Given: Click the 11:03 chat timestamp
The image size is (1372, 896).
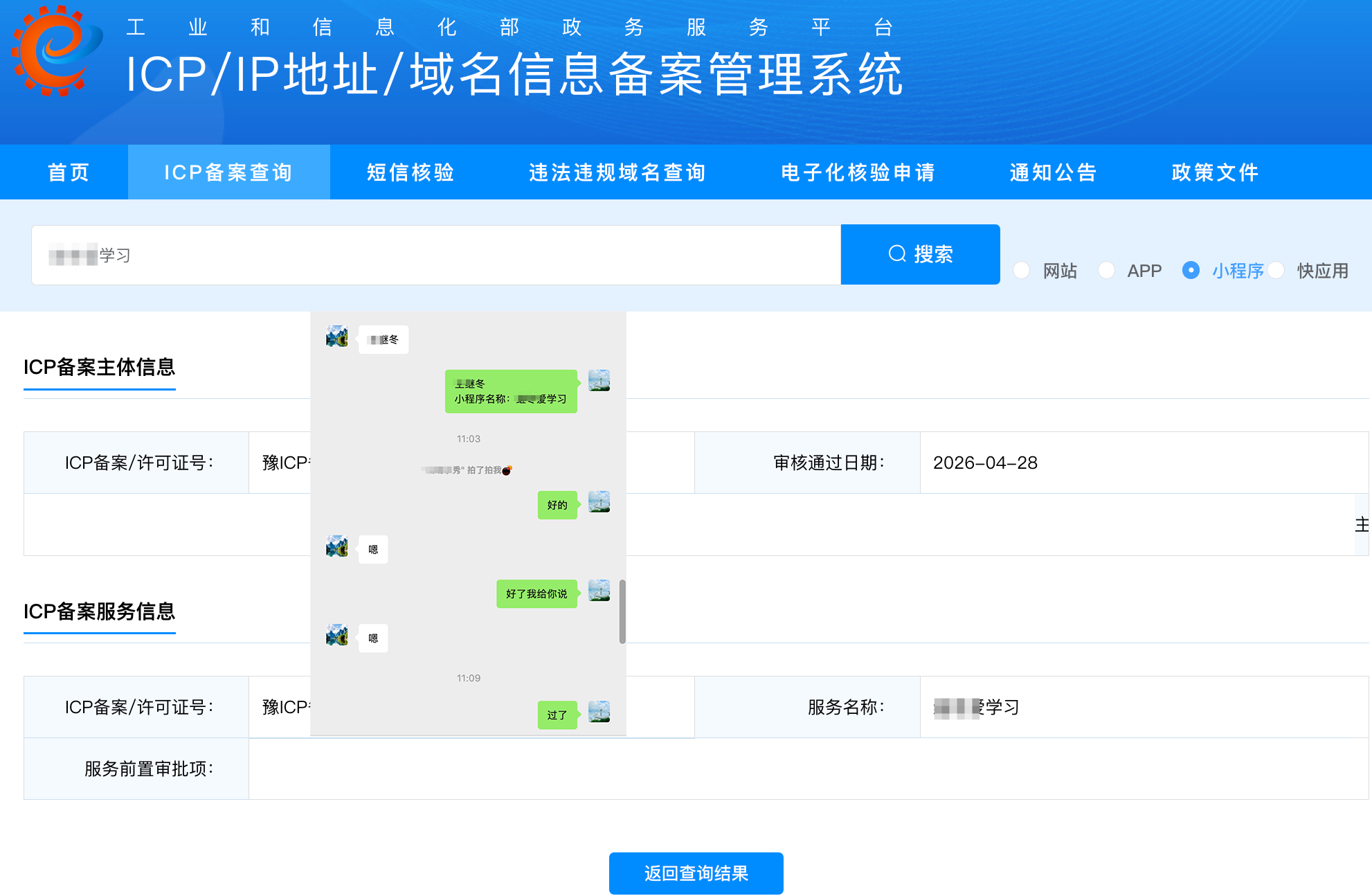Looking at the screenshot, I should coord(469,439).
